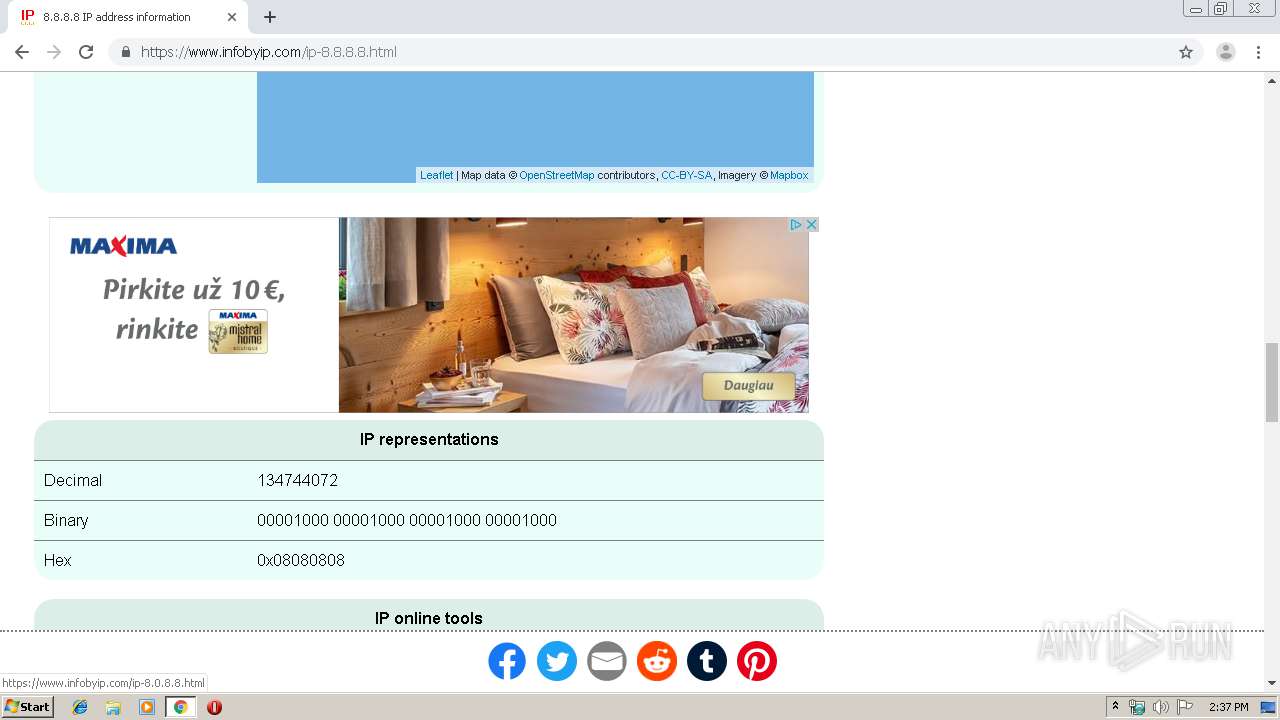
Task: Open the network icon in the tray
Action: tap(1137, 707)
